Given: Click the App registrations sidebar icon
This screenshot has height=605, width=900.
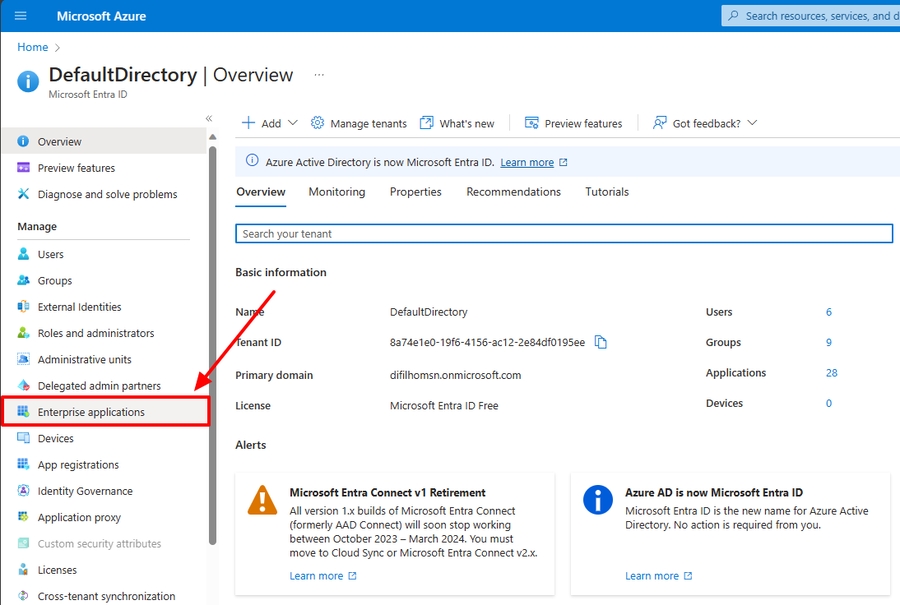Looking at the screenshot, I should 24,465.
